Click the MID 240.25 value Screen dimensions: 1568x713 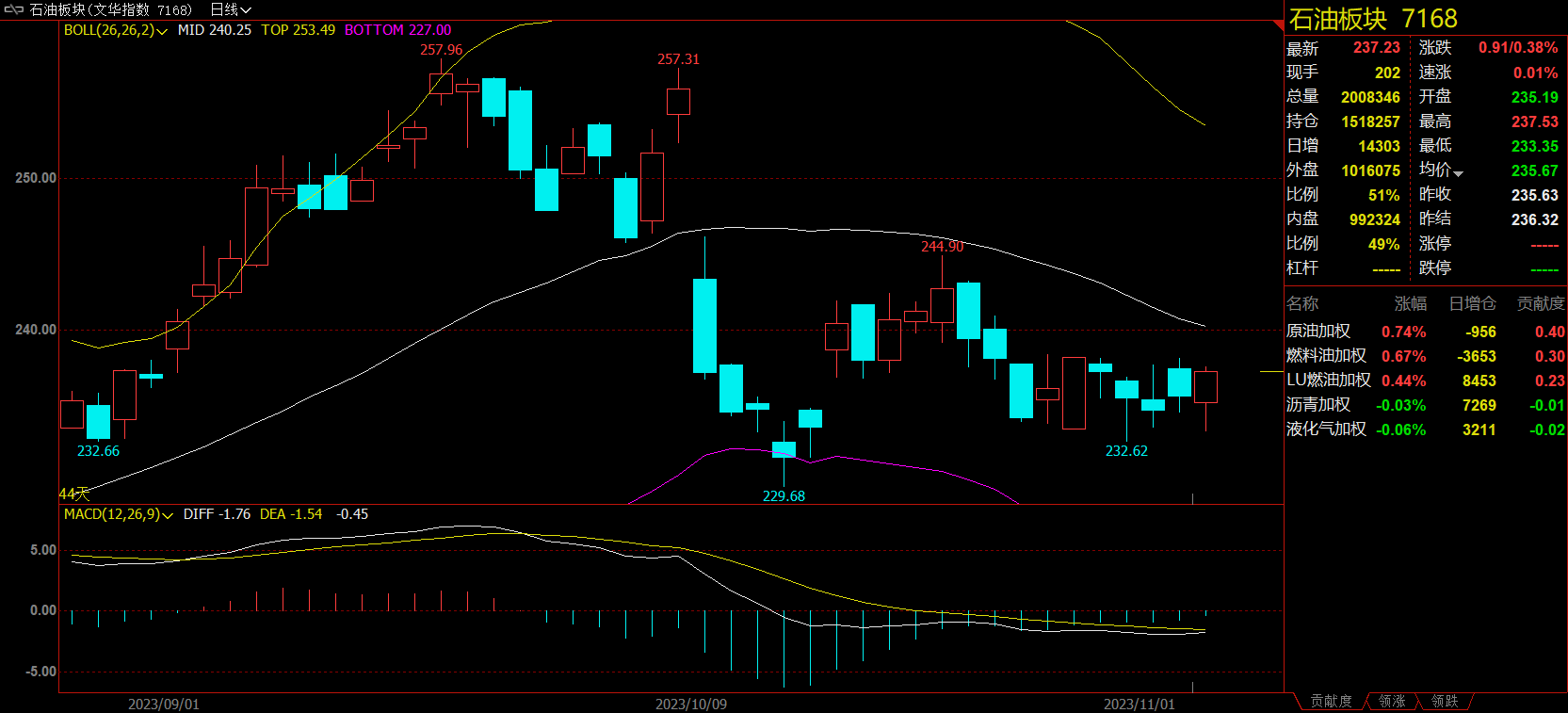point(215,30)
